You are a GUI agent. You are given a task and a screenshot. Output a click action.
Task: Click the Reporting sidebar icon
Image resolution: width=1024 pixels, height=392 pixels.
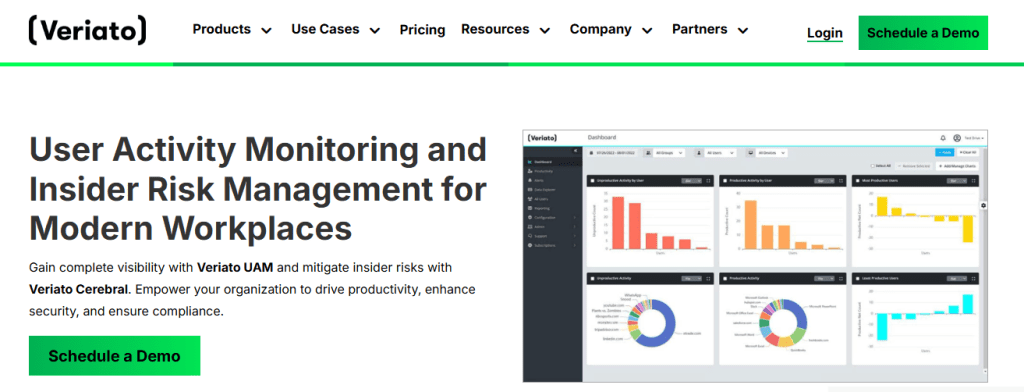click(530, 208)
